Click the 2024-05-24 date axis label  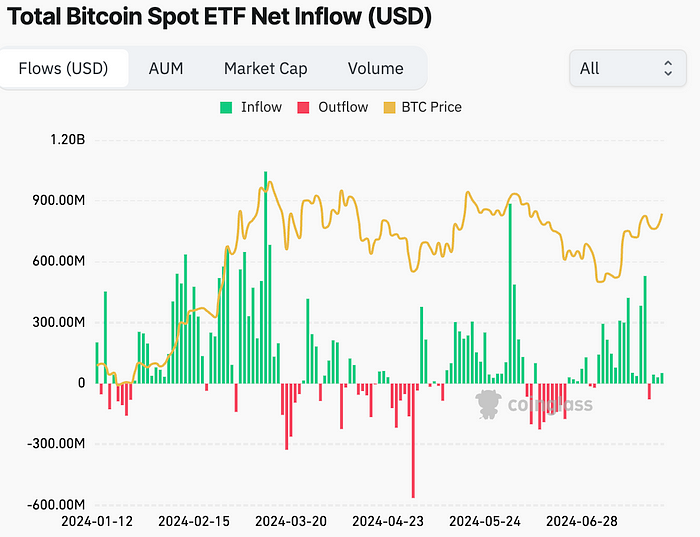point(485,521)
